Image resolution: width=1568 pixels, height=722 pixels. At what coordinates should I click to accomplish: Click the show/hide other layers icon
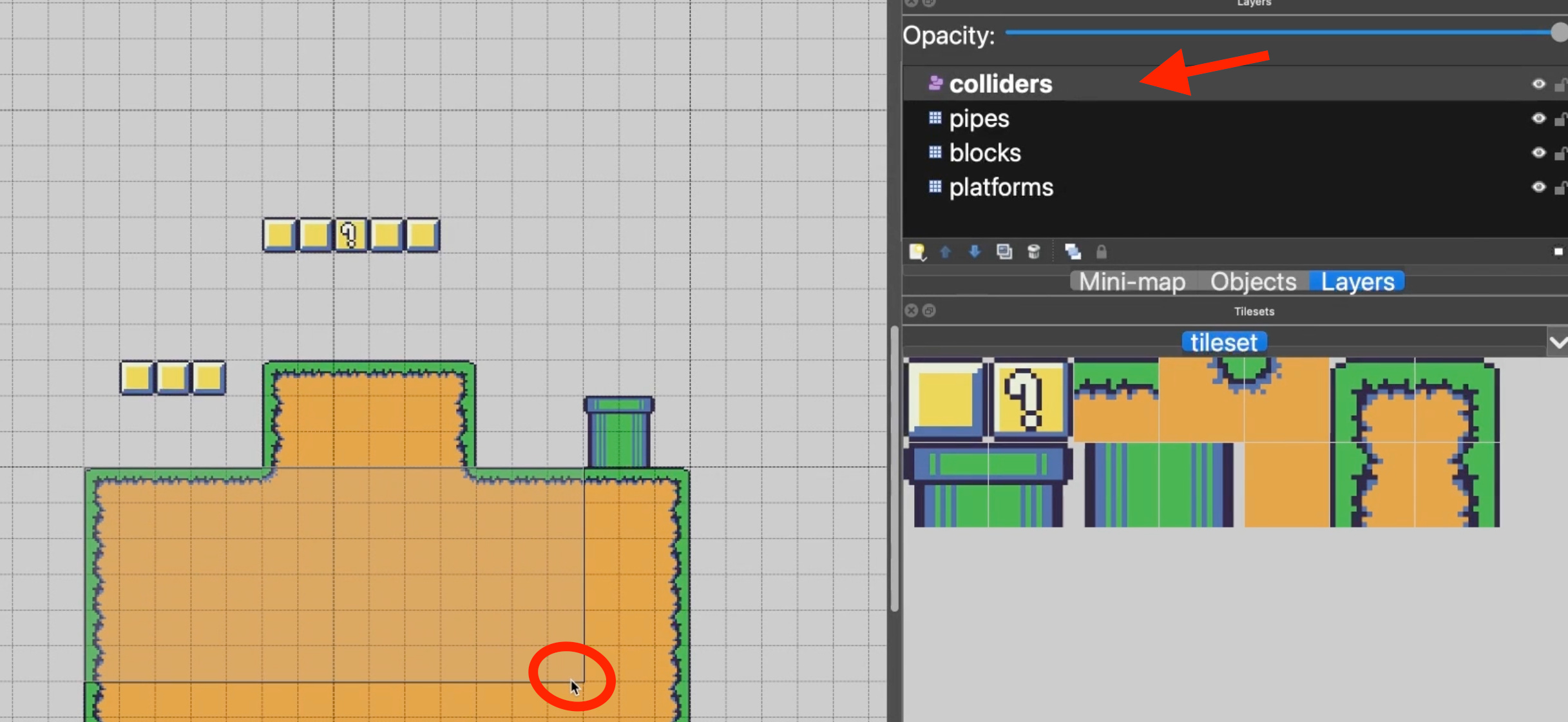coord(1073,252)
